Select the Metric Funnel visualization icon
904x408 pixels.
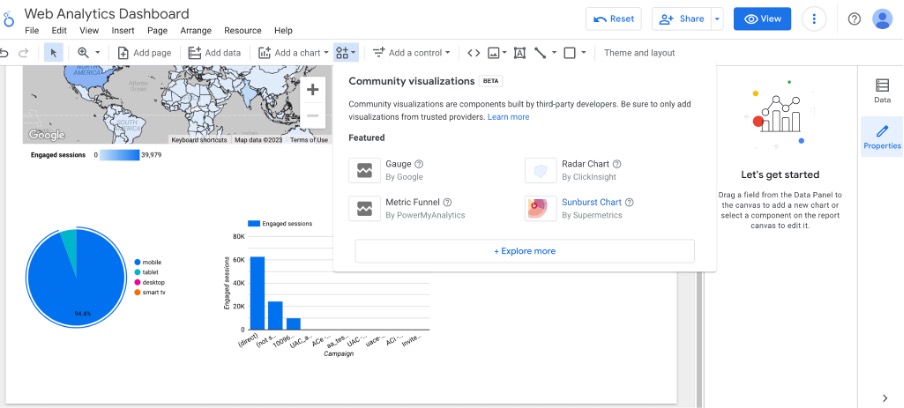coord(364,208)
